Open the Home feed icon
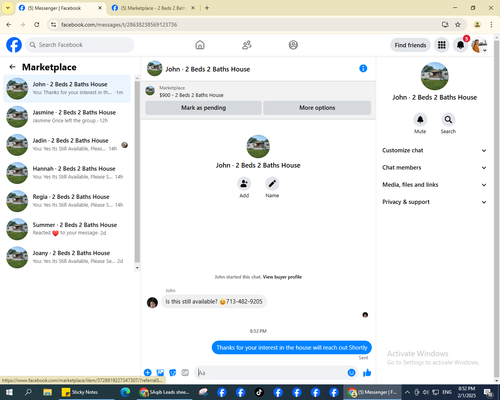This screenshot has width=500, height=400. tap(200, 45)
